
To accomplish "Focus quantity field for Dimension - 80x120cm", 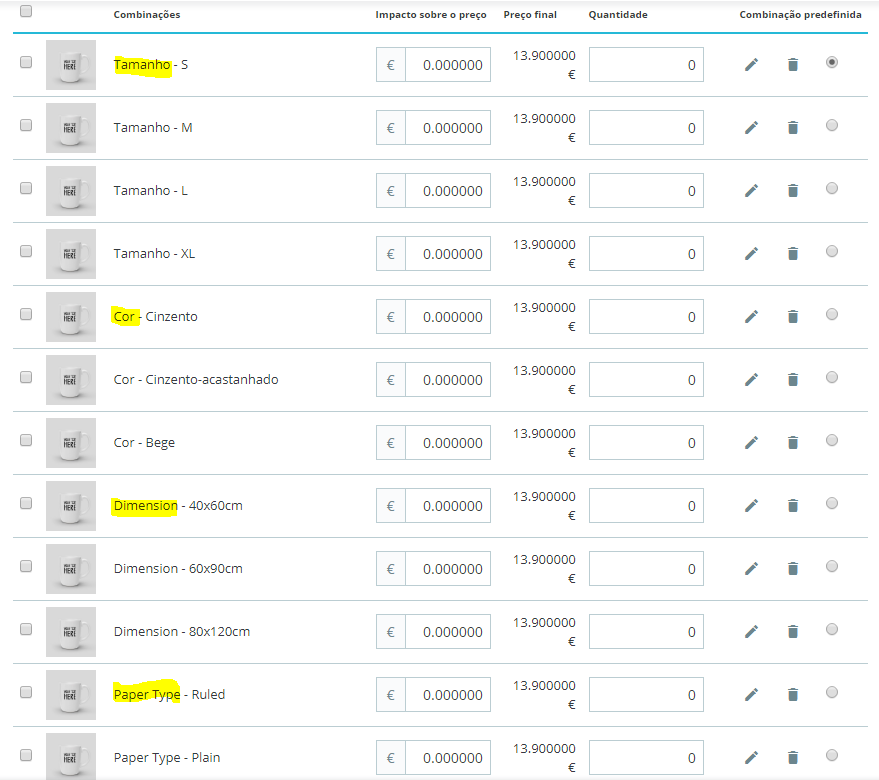I will tap(646, 632).
